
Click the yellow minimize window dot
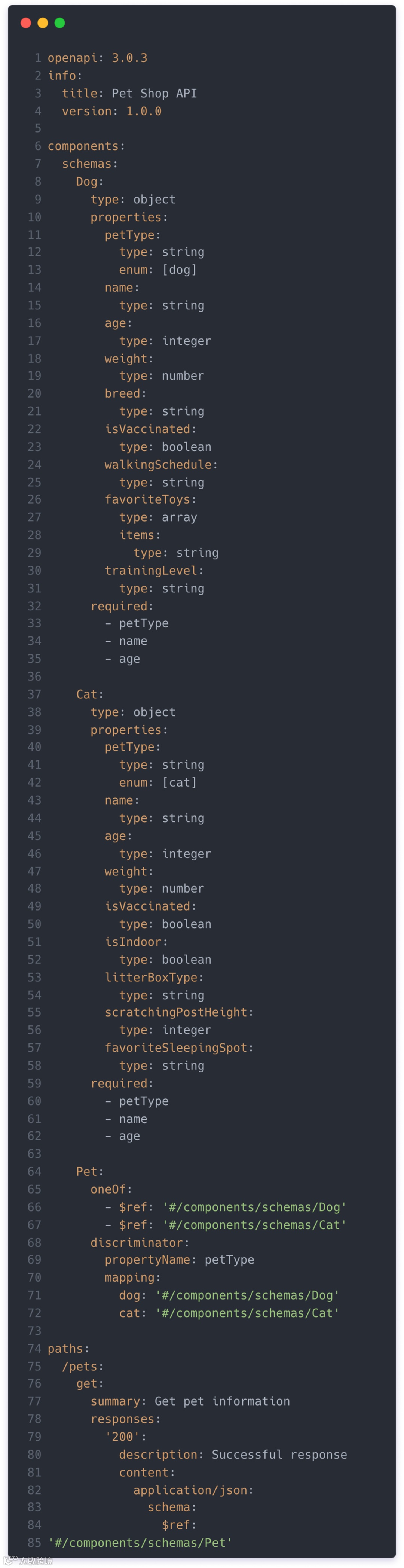[x=43, y=22]
